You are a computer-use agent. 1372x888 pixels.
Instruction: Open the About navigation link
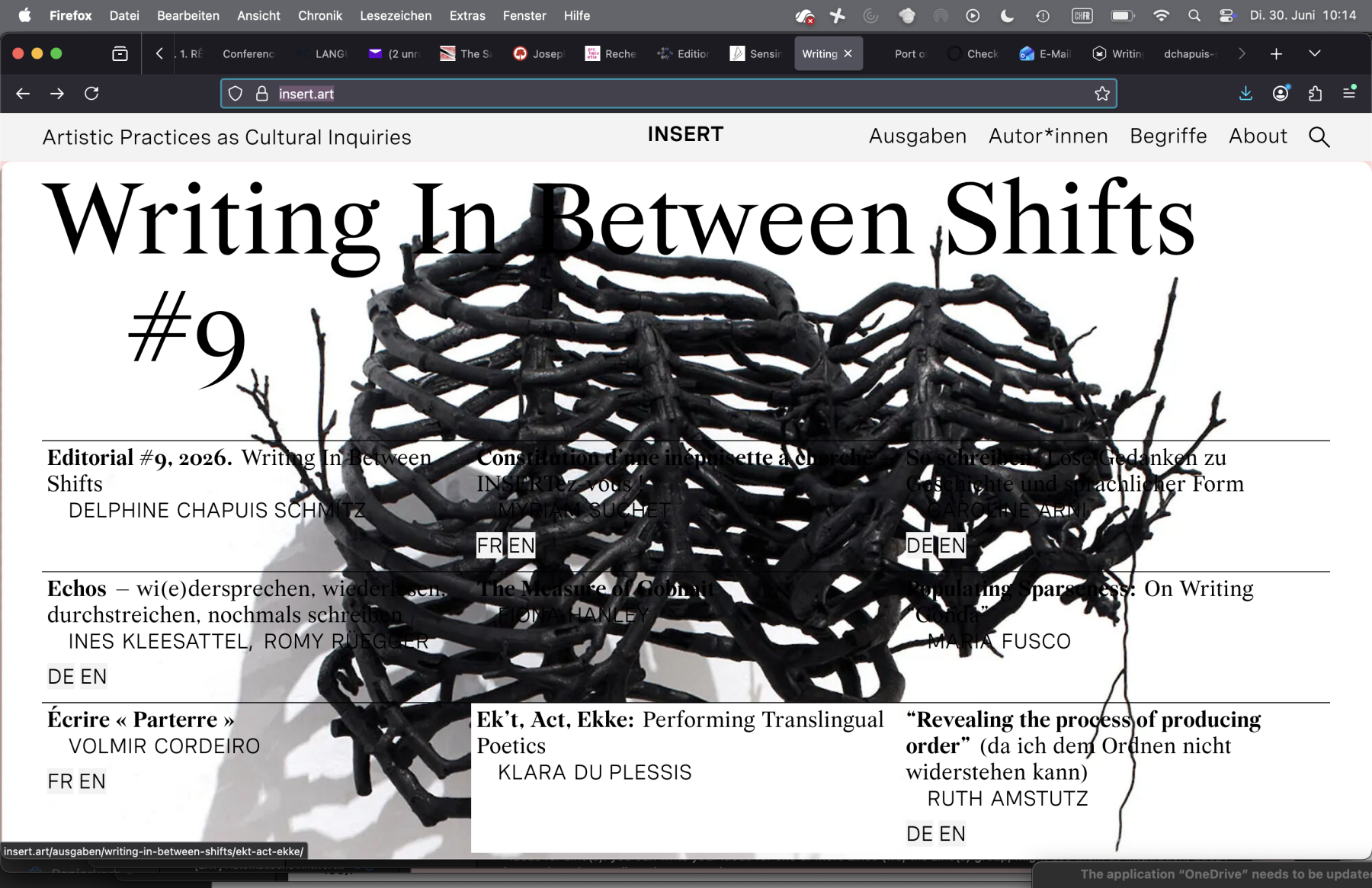1258,136
